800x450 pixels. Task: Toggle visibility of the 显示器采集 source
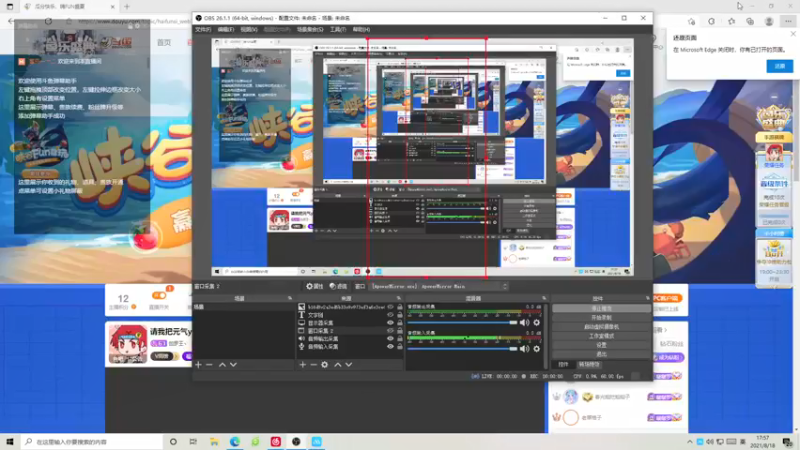click(390, 322)
